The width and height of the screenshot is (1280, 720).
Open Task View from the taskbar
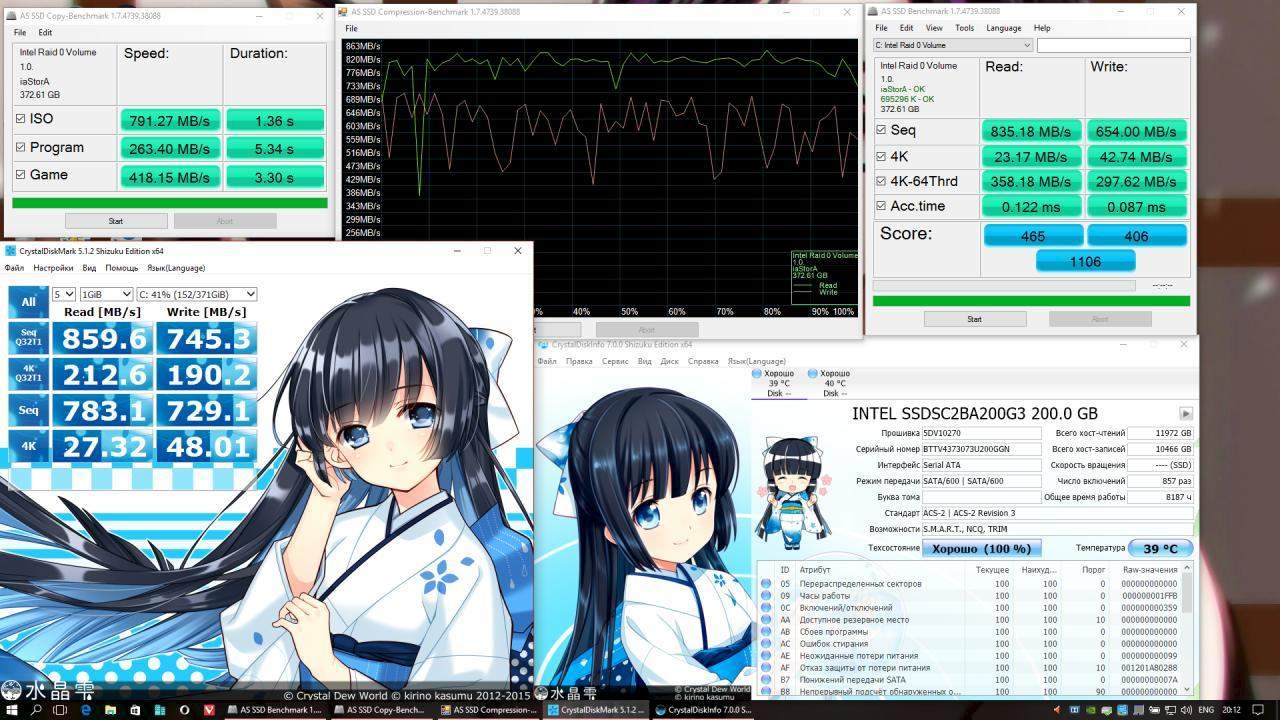pos(61,710)
